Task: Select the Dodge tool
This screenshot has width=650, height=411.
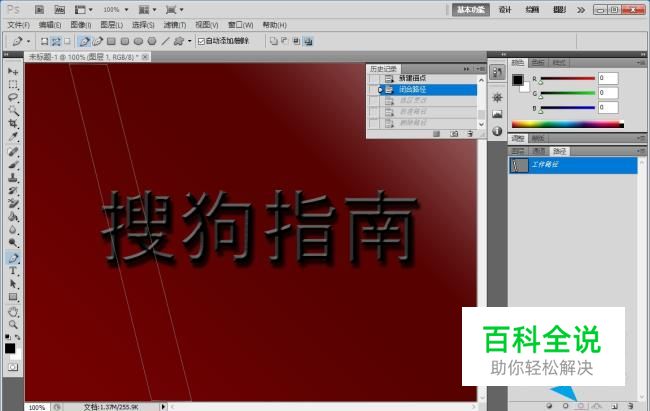Action: pyautogui.click(x=13, y=243)
